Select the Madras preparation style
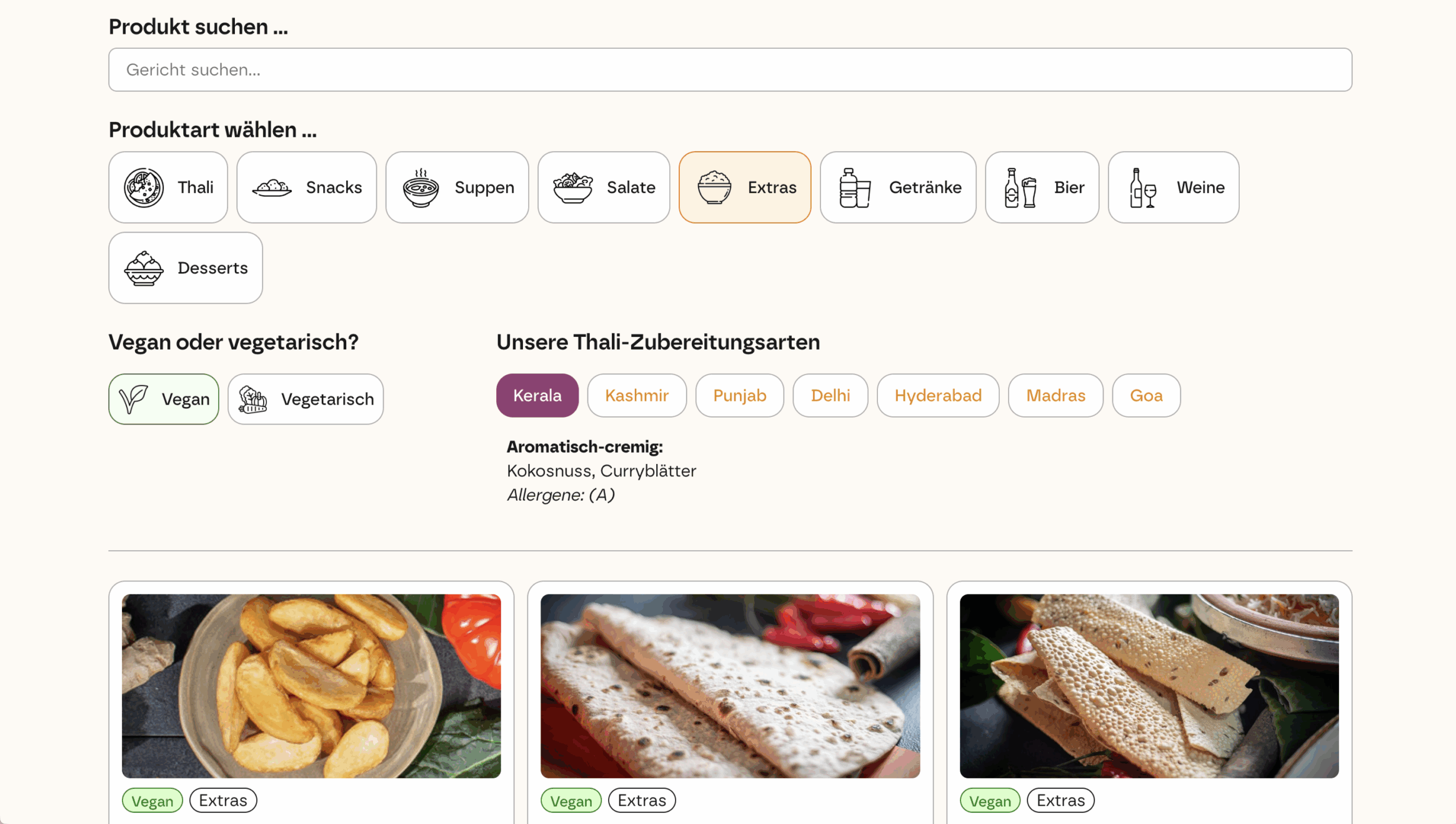Image resolution: width=1456 pixels, height=824 pixels. coord(1055,395)
